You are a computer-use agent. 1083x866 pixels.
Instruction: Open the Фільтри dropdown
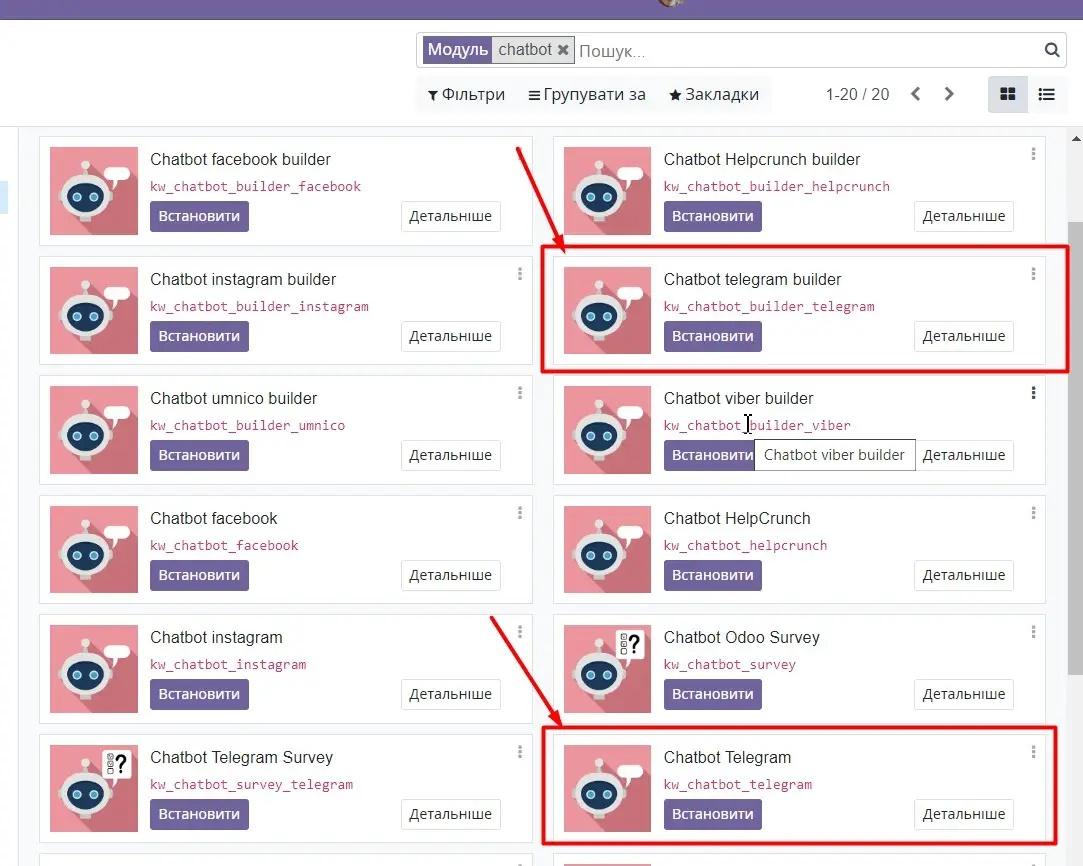pos(466,95)
